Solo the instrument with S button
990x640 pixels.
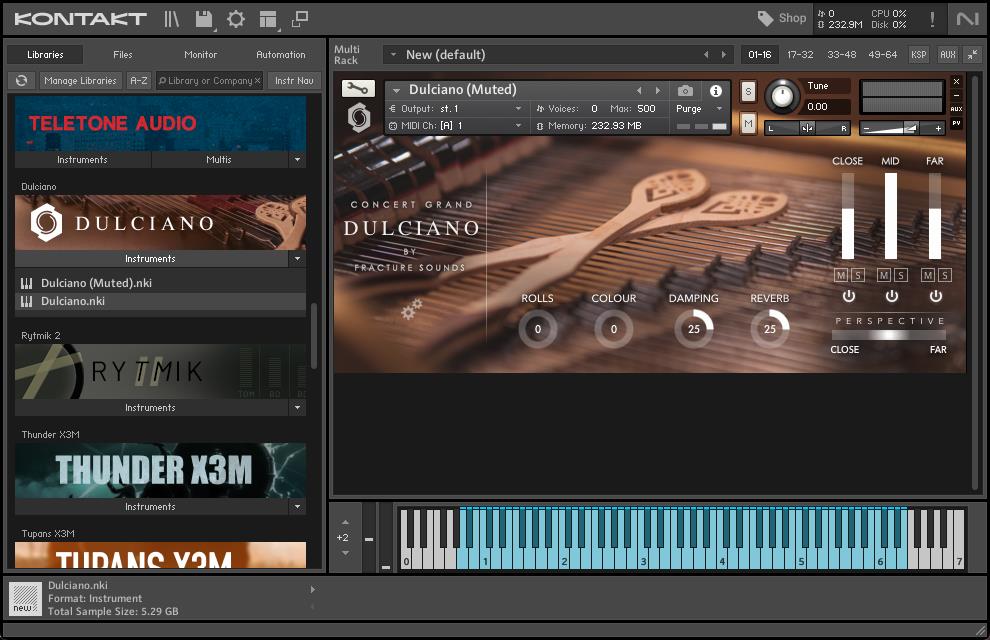[748, 92]
